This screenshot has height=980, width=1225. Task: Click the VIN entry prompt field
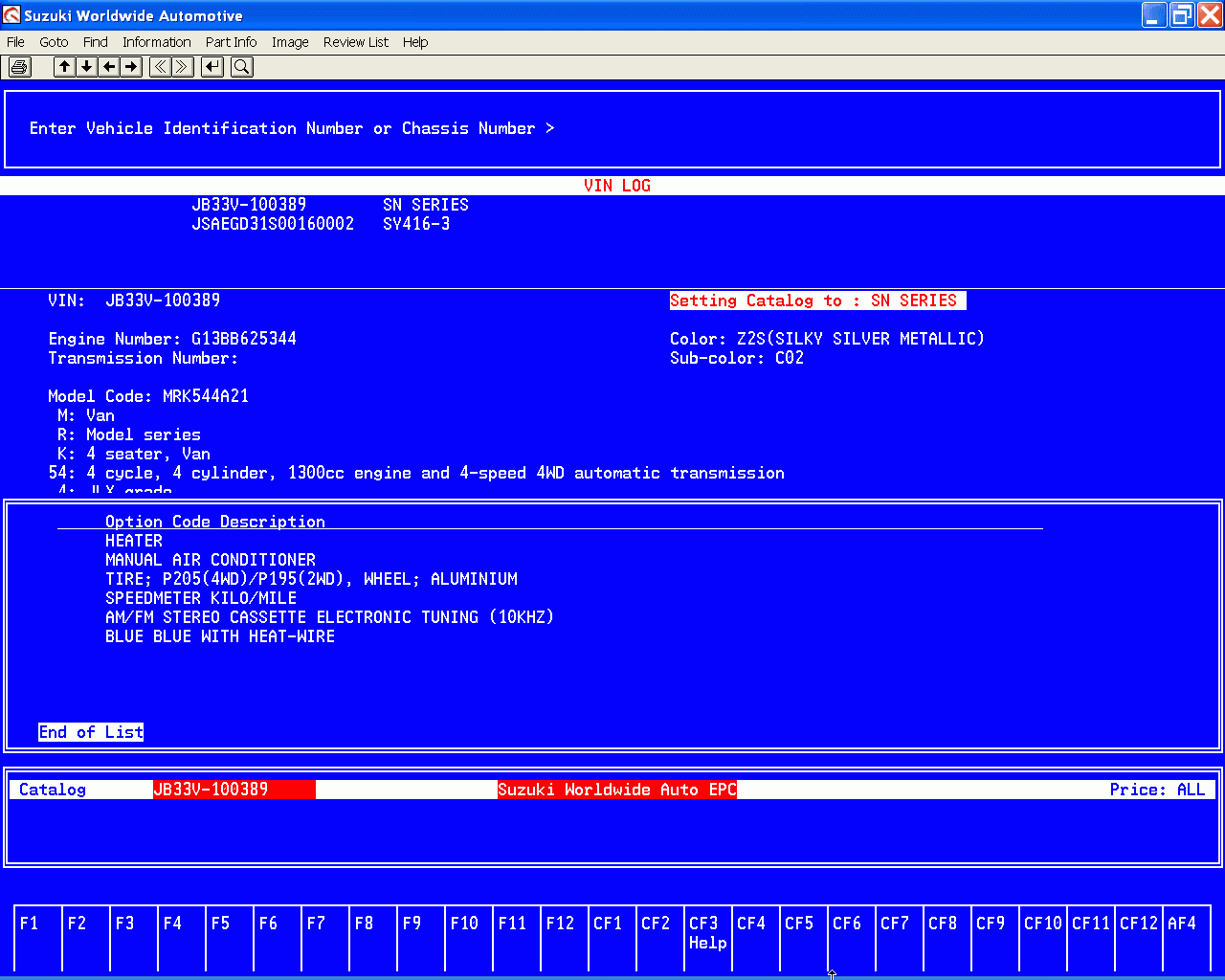click(x=612, y=129)
